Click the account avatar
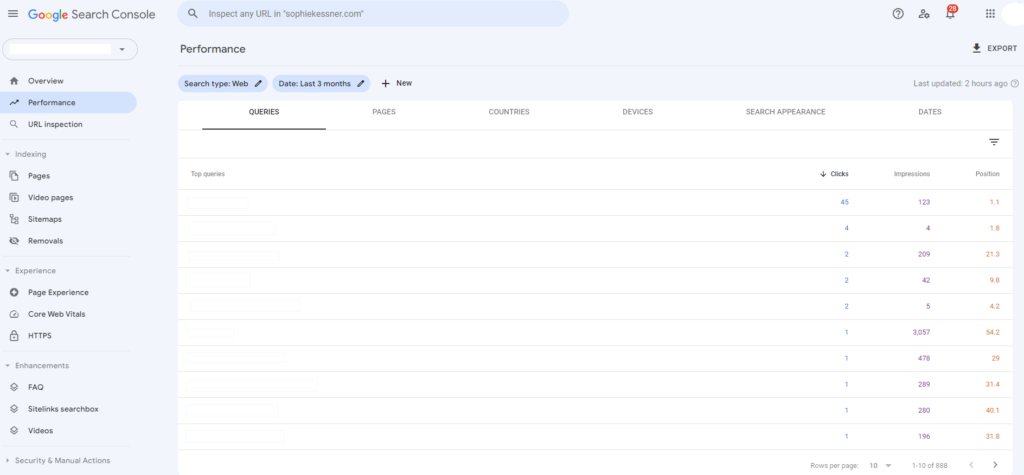The height and width of the screenshot is (475, 1024). pos(1012,14)
